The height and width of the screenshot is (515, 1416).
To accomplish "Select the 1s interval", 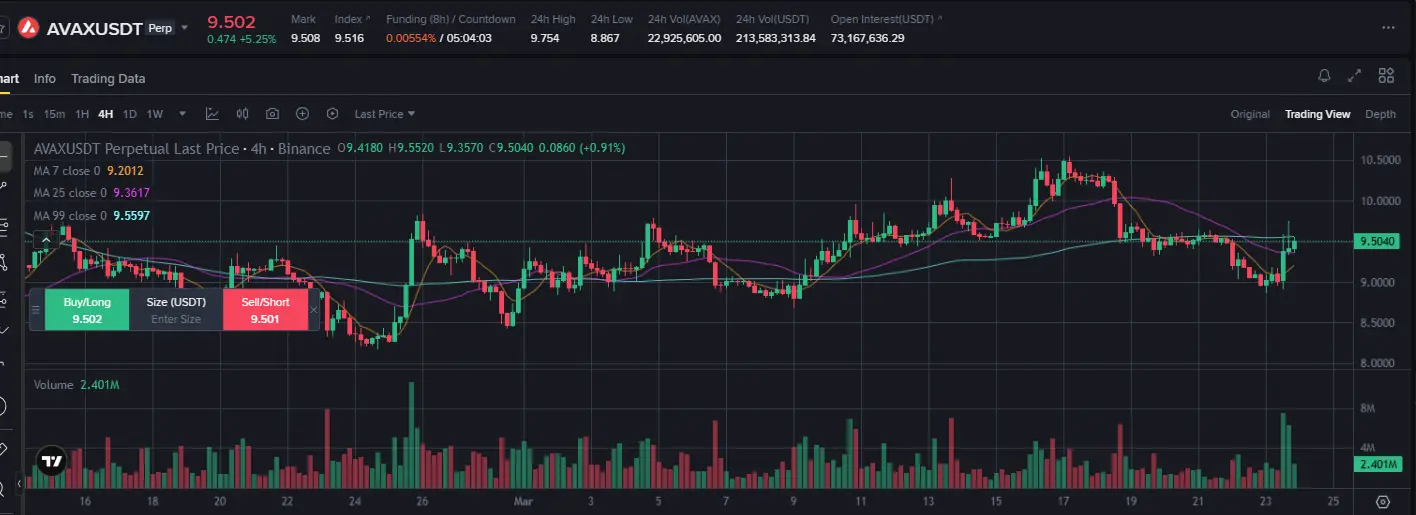I will [28, 114].
